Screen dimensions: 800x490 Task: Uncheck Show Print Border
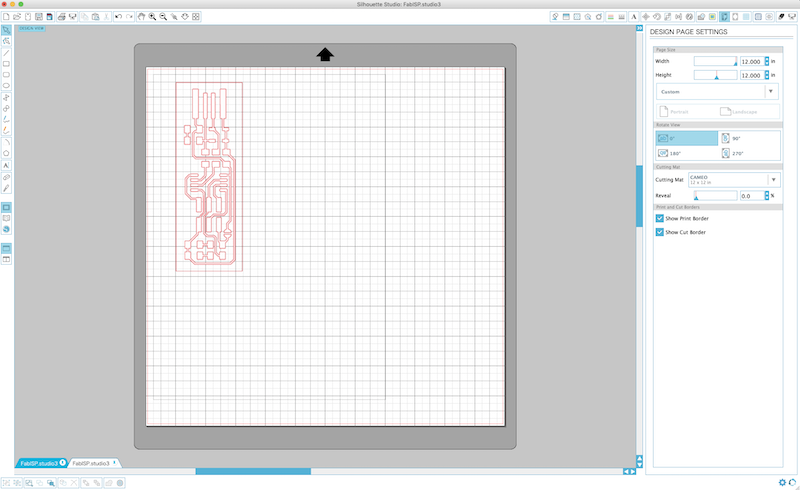(660, 218)
